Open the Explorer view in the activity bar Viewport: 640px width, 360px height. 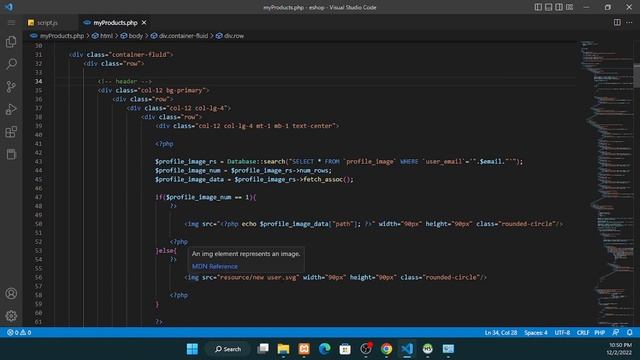click(11, 42)
